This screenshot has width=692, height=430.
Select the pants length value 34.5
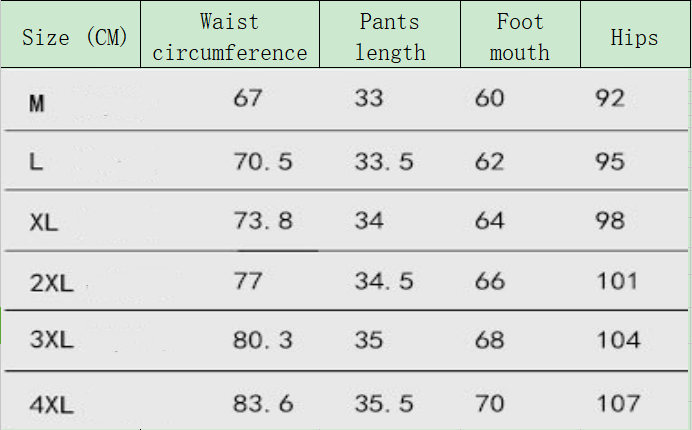coord(384,281)
